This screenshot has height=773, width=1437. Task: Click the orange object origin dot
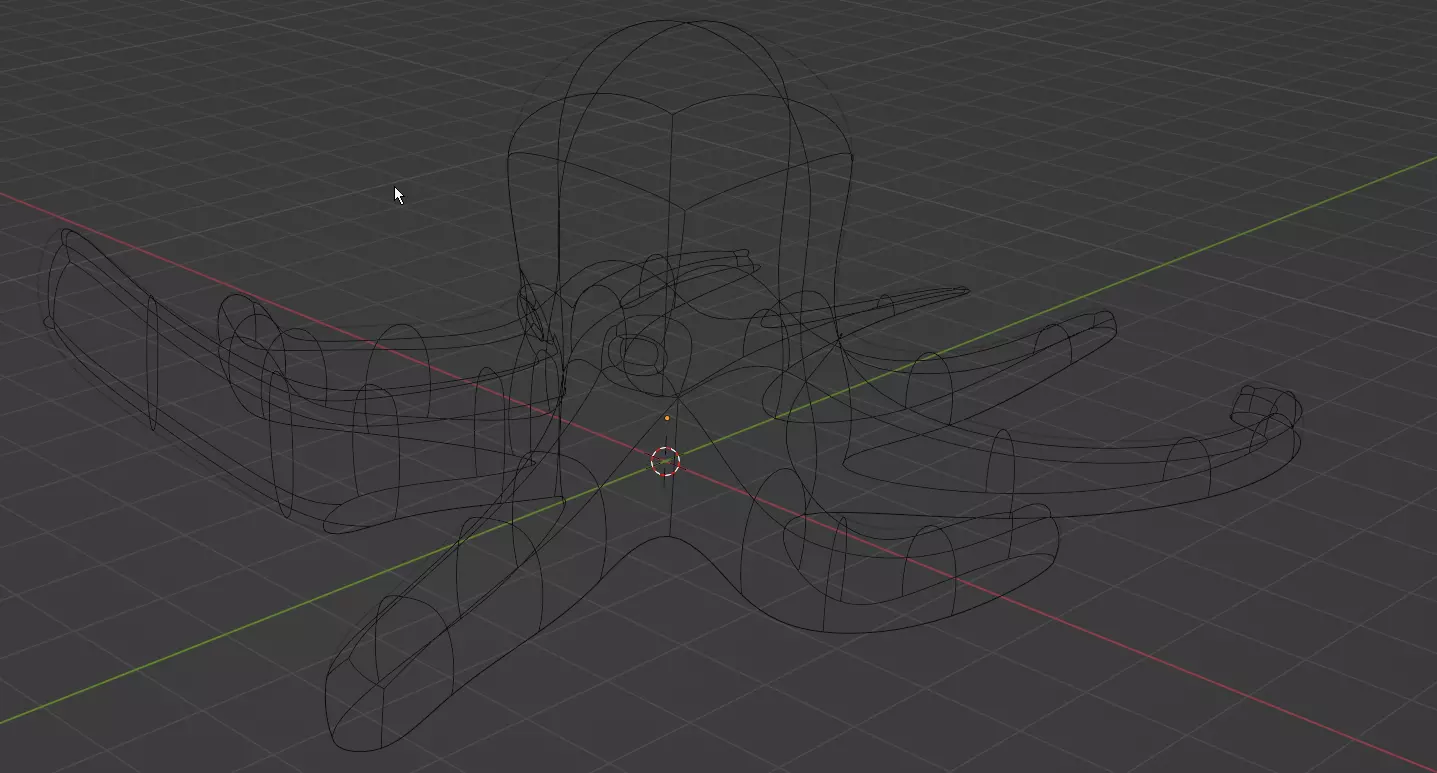coord(667,418)
